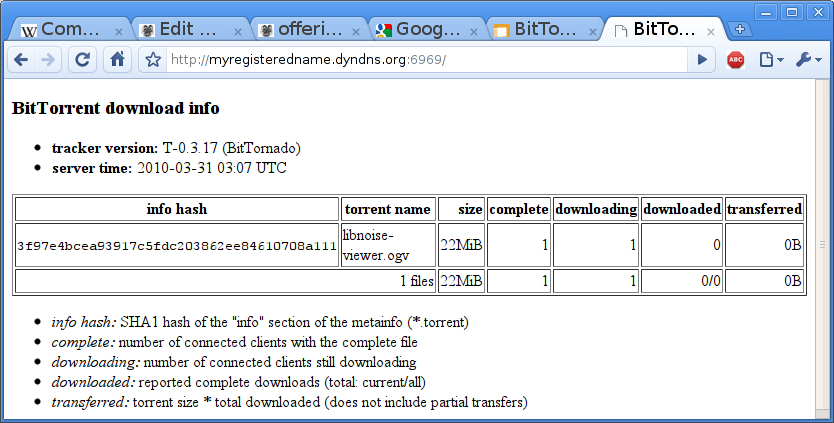Screen dimensions: 834x423
Task: Open the page menu dropdown
Action: click(x=770, y=60)
